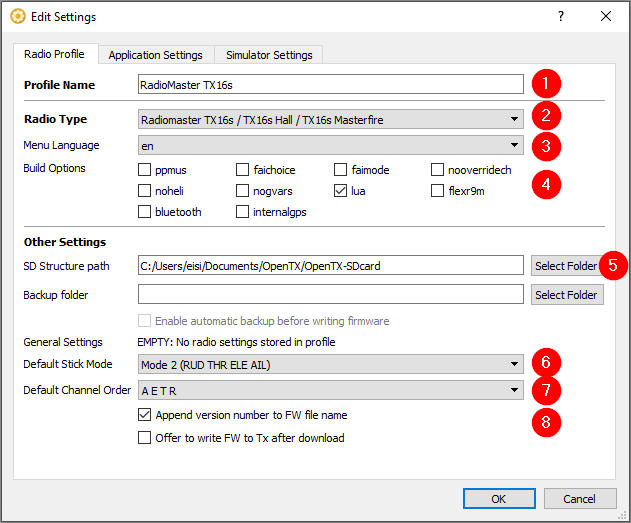This screenshot has width=631, height=523.
Task: Enable the faichoice build option
Action: pos(242,170)
